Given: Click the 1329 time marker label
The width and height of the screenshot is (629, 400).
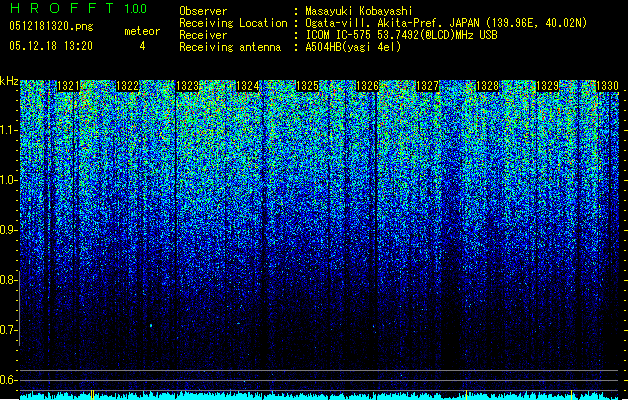Looking at the screenshot, I should pyautogui.click(x=548, y=86).
